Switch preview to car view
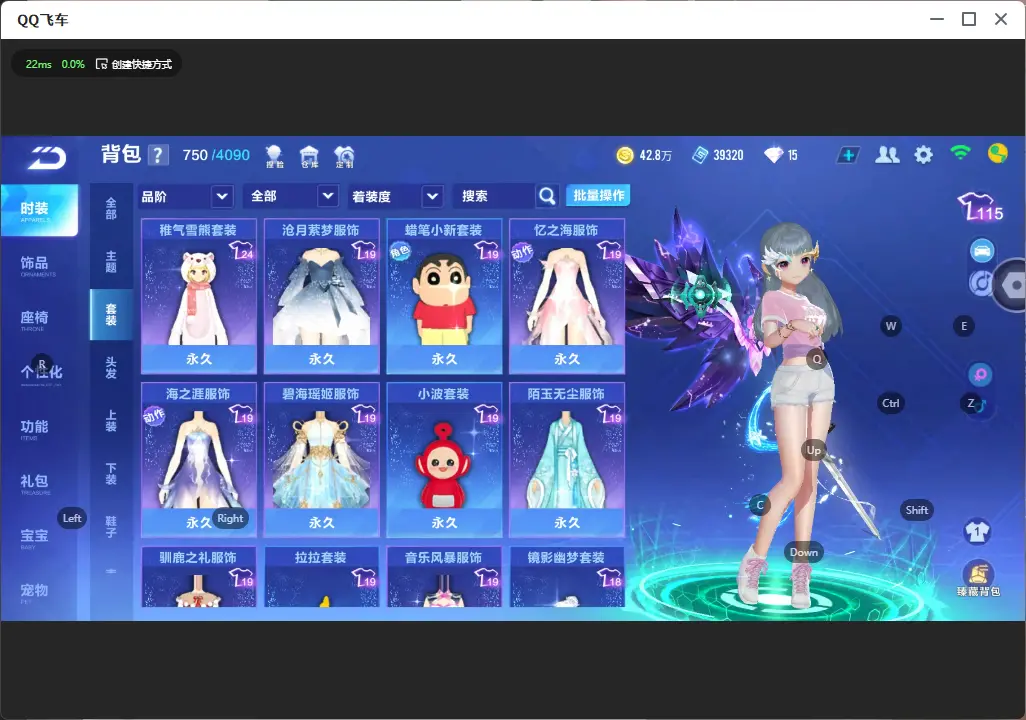The width and height of the screenshot is (1026, 720). pyautogui.click(x=982, y=251)
